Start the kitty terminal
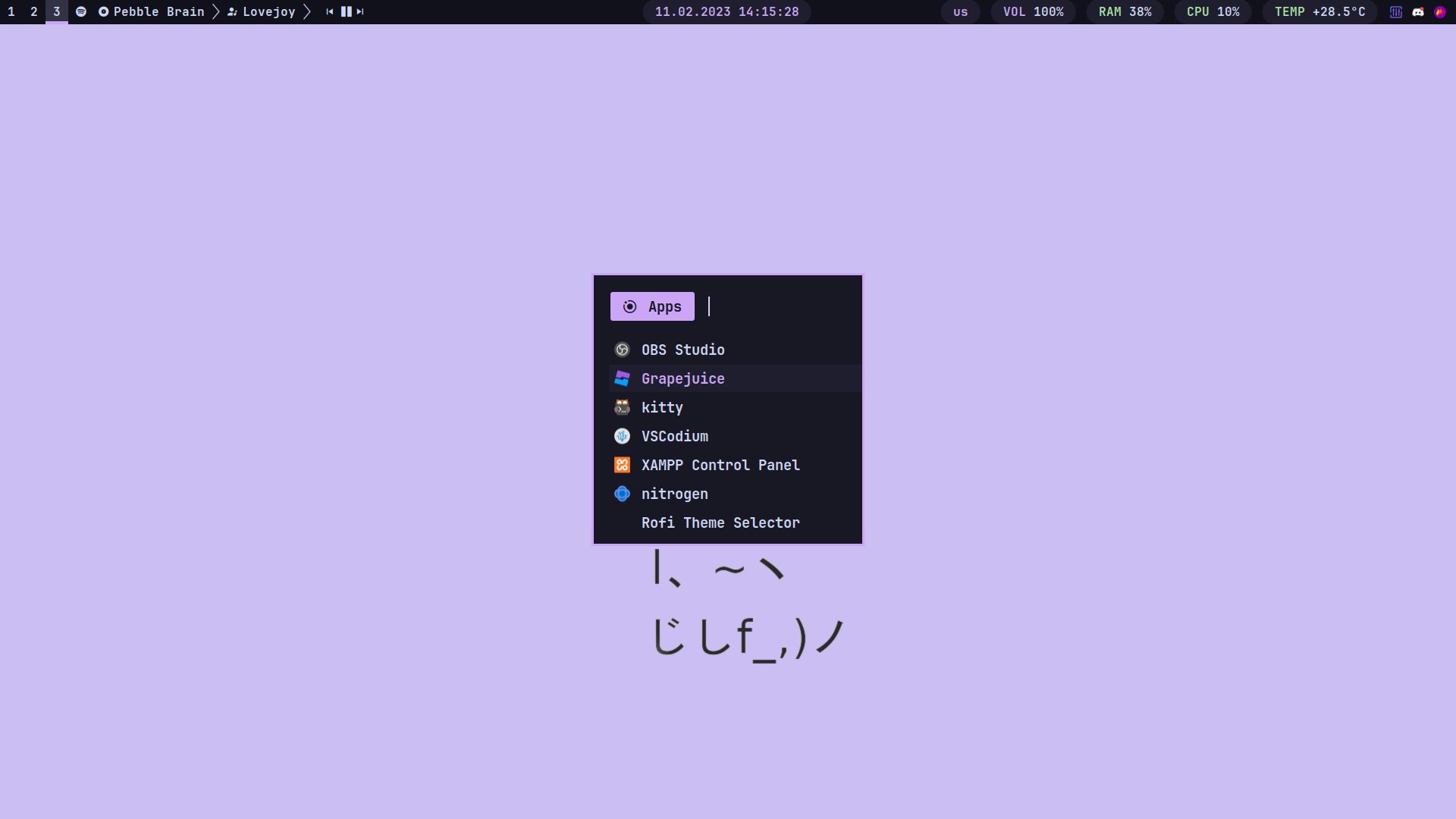This screenshot has height=819, width=1456. click(x=662, y=407)
